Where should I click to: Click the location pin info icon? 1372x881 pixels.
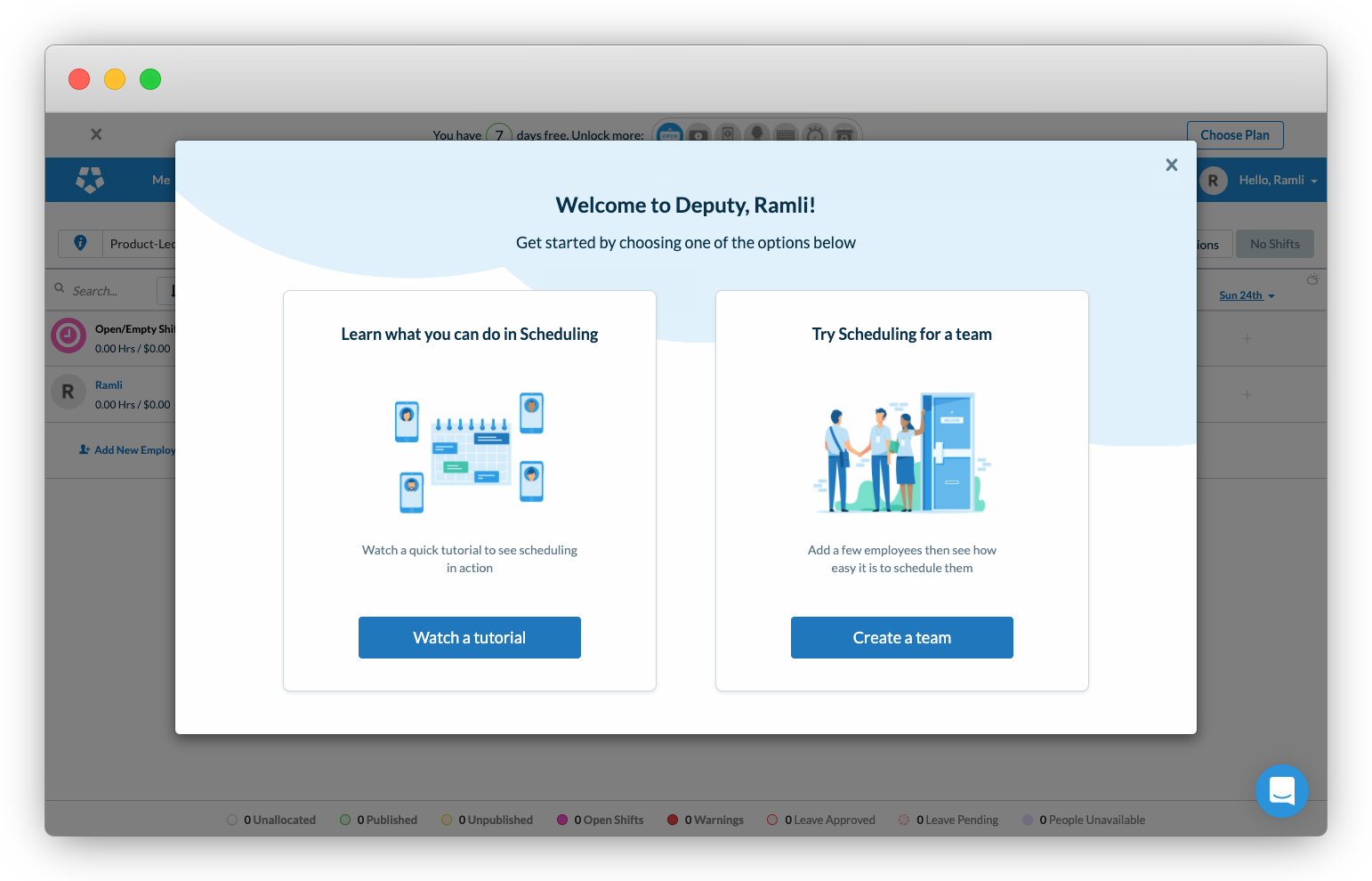[x=80, y=243]
